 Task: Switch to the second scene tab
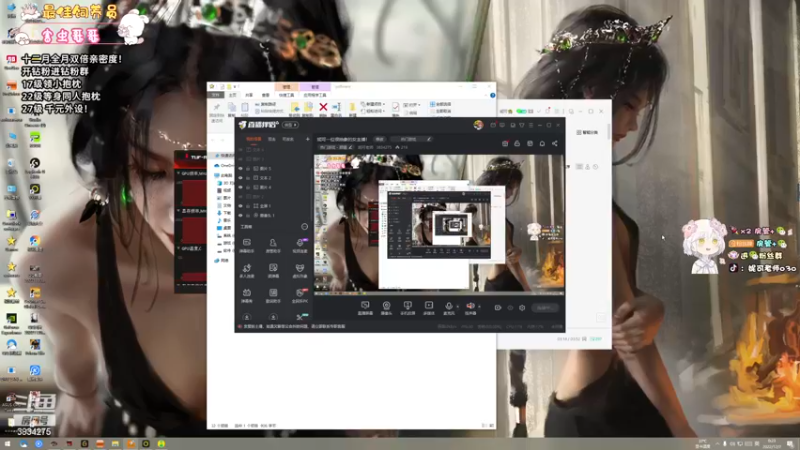pos(272,139)
